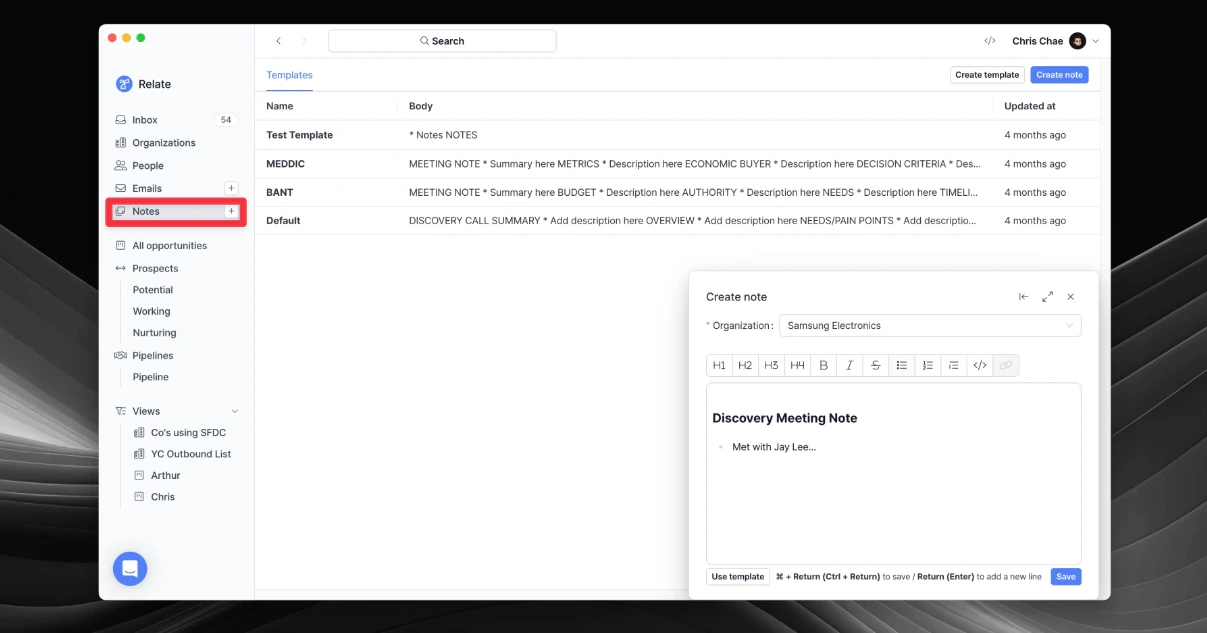Open the People section
Viewport: 1207px width, 633px height.
point(148,165)
